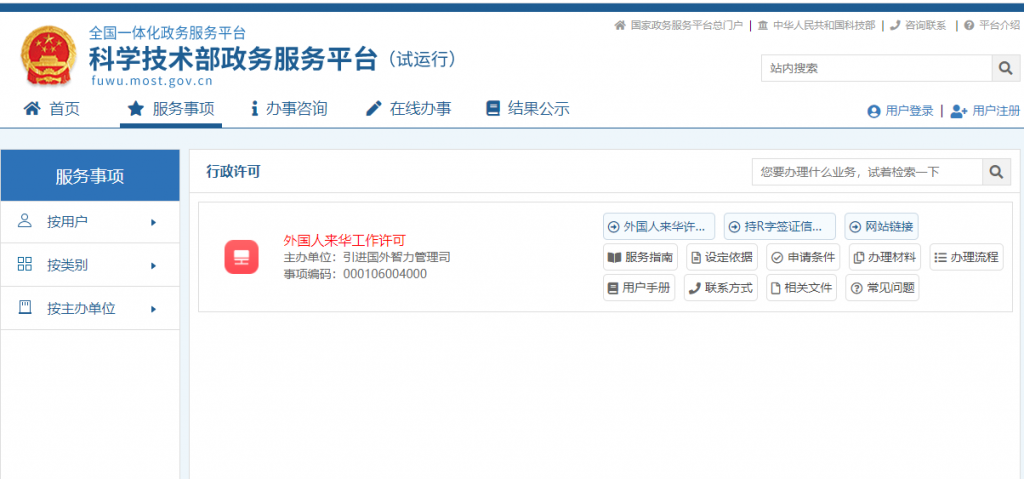Click 外国人来华许... button
The width and height of the screenshot is (1024, 479).
(659, 227)
